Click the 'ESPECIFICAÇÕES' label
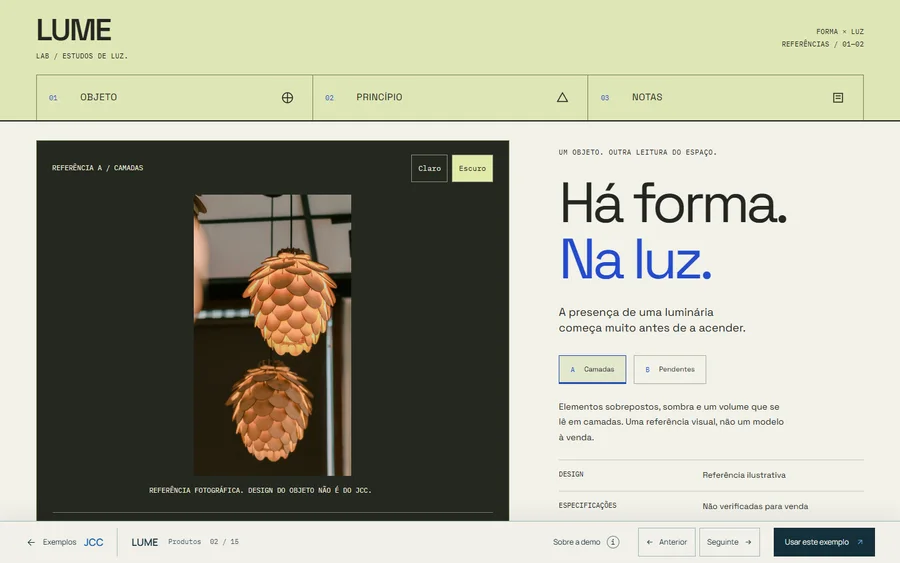 point(587,506)
